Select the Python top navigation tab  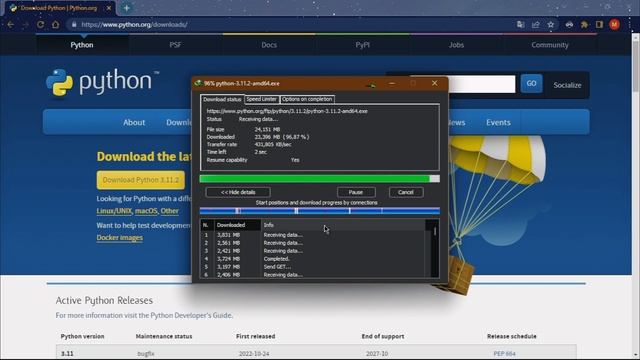(x=82, y=45)
